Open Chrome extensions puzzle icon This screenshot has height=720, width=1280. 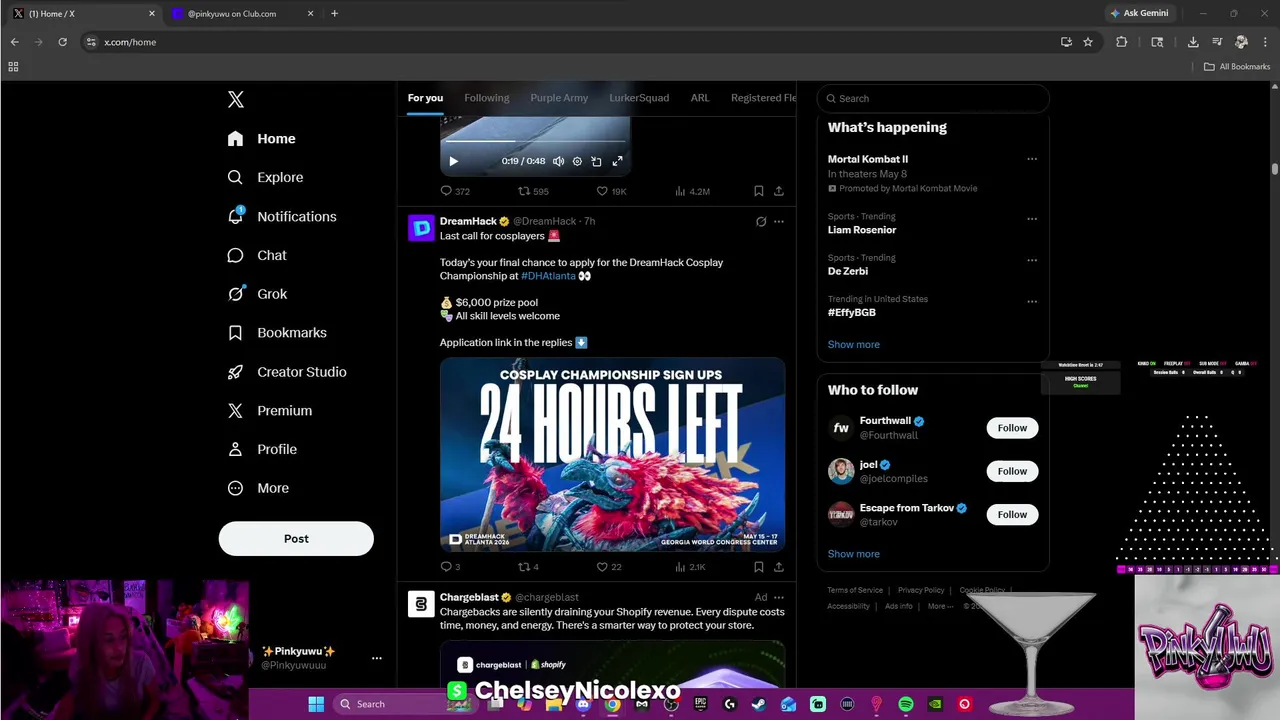coord(1121,42)
